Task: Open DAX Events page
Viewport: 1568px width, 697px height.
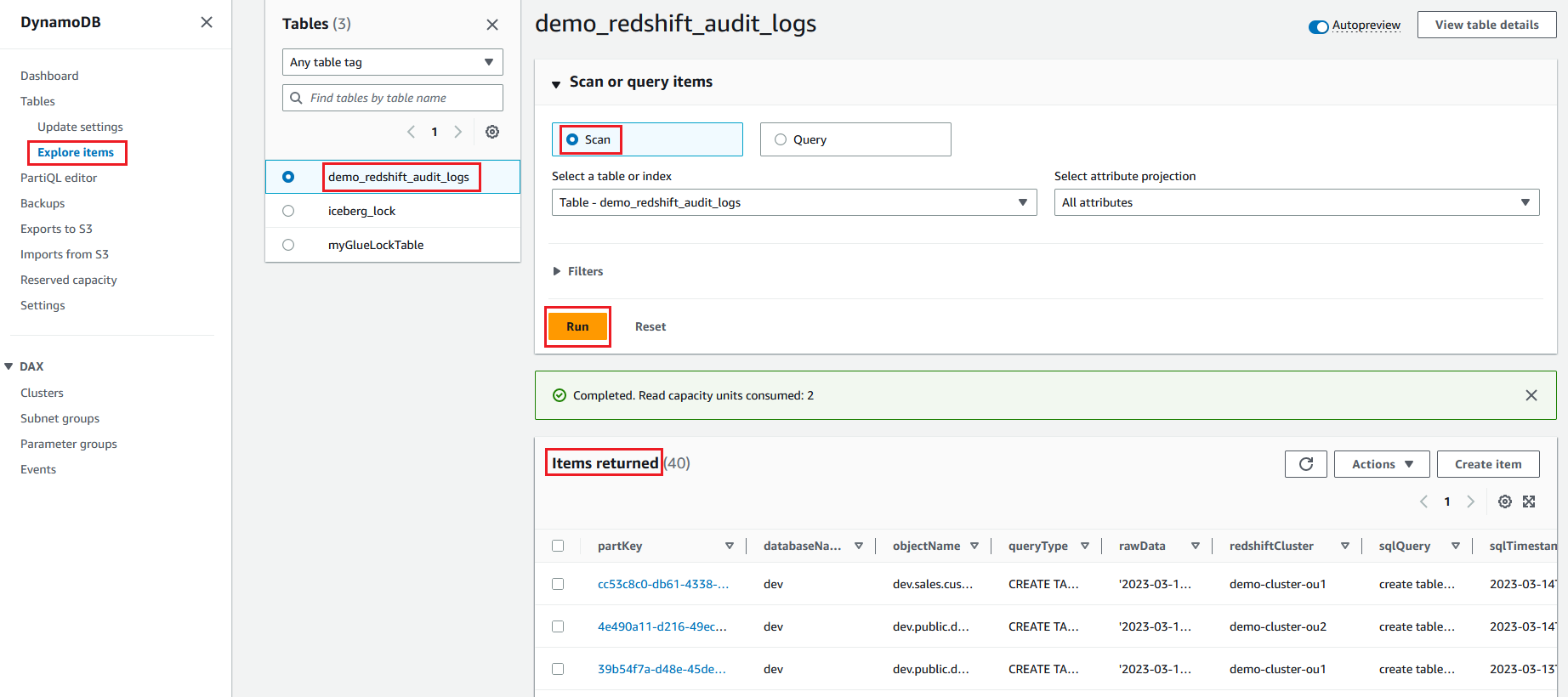Action: tap(38, 469)
